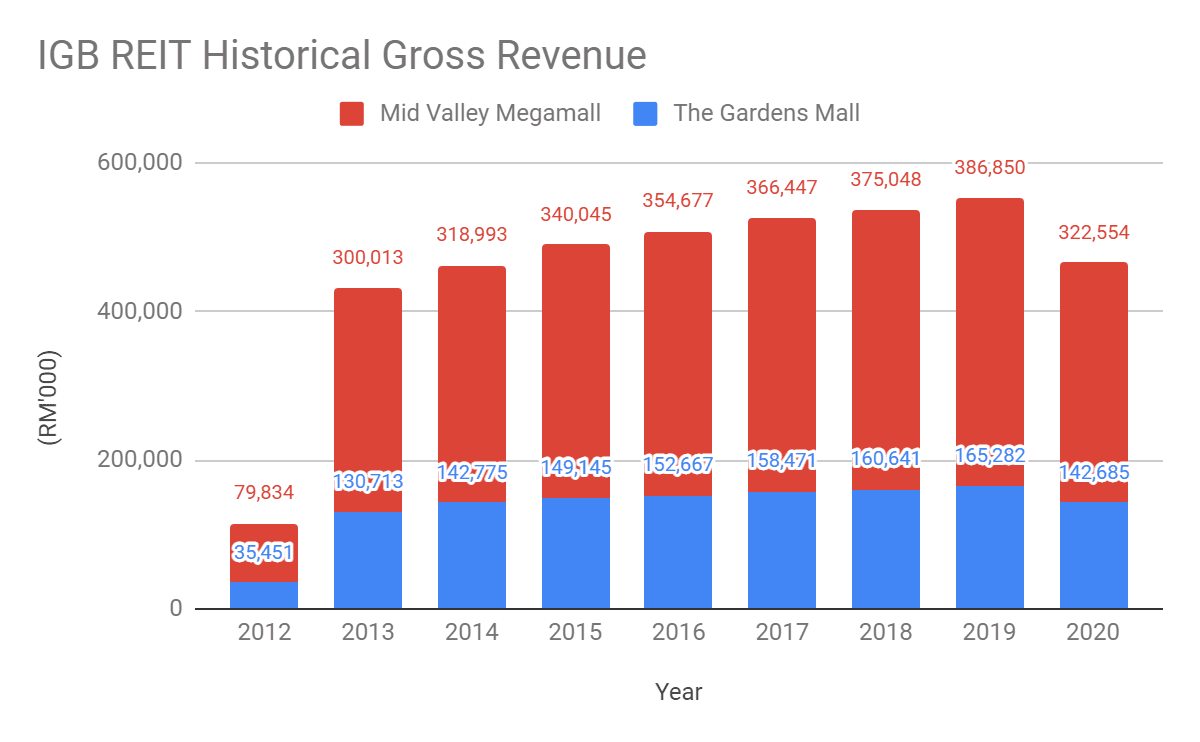This screenshot has height=742, width=1200.
Task: Click the 142,775 data label
Action: tap(472, 472)
